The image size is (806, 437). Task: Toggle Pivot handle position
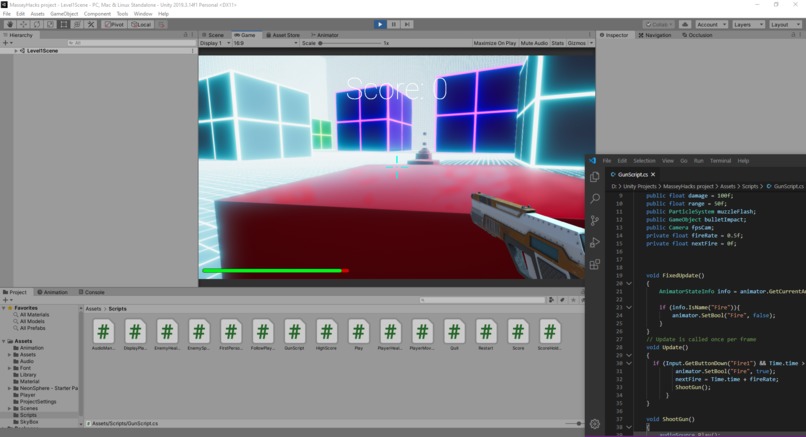click(x=114, y=24)
